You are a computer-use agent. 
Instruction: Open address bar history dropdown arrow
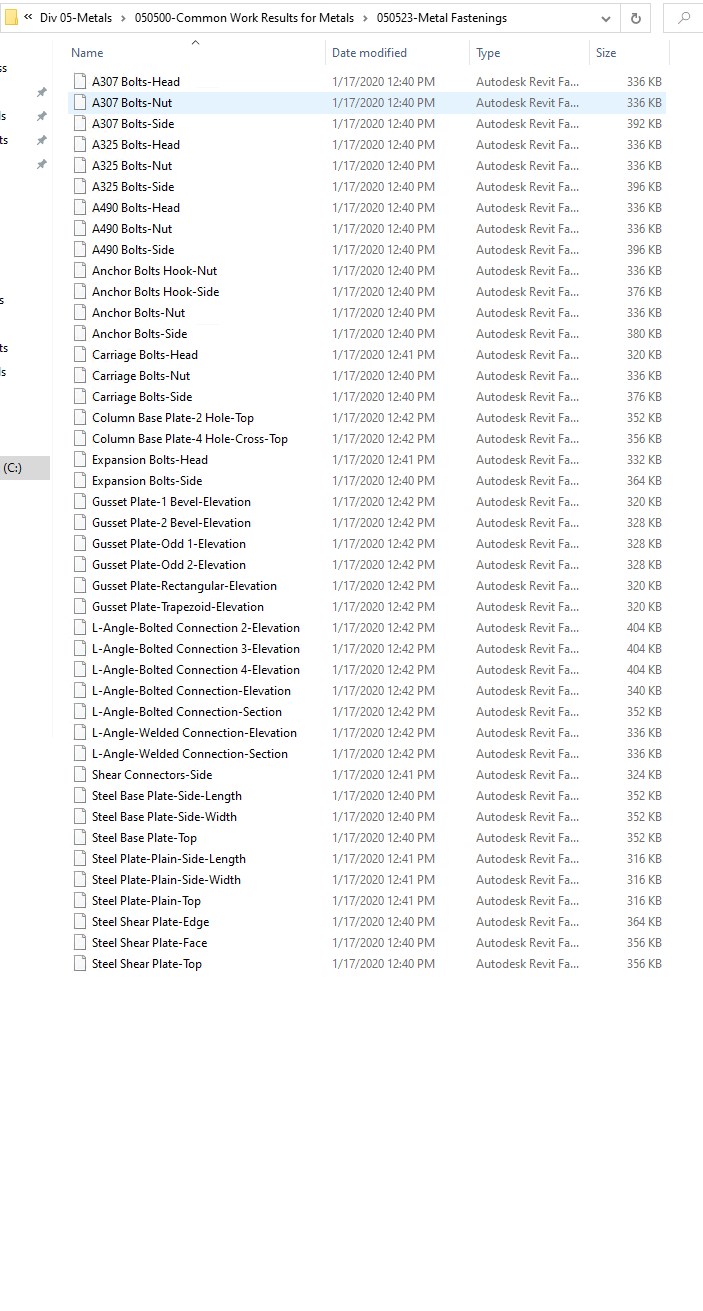click(x=606, y=18)
